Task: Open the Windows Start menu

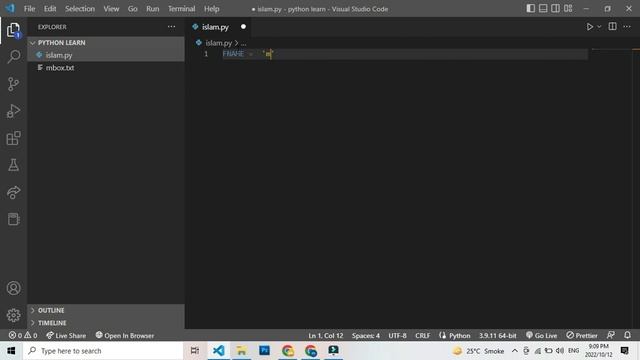Action: [x=11, y=351]
